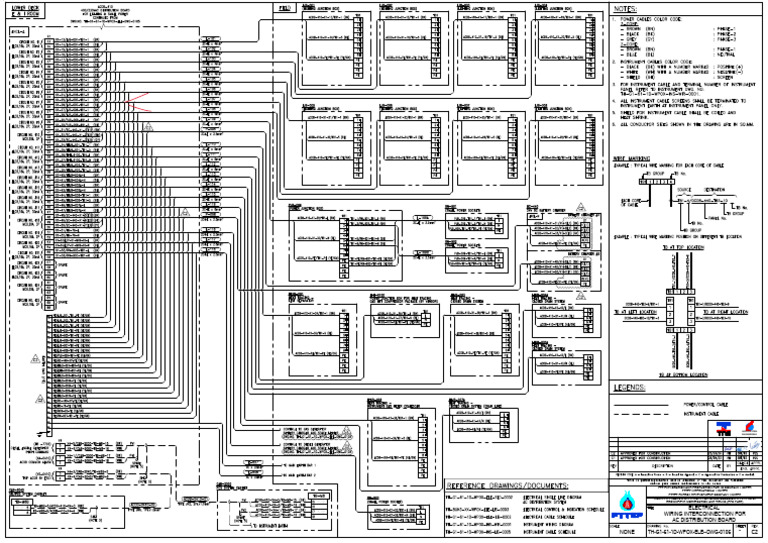Select note 1 "POWER CABLES COLOR CODE"
768x543 pixels.
pos(650,19)
